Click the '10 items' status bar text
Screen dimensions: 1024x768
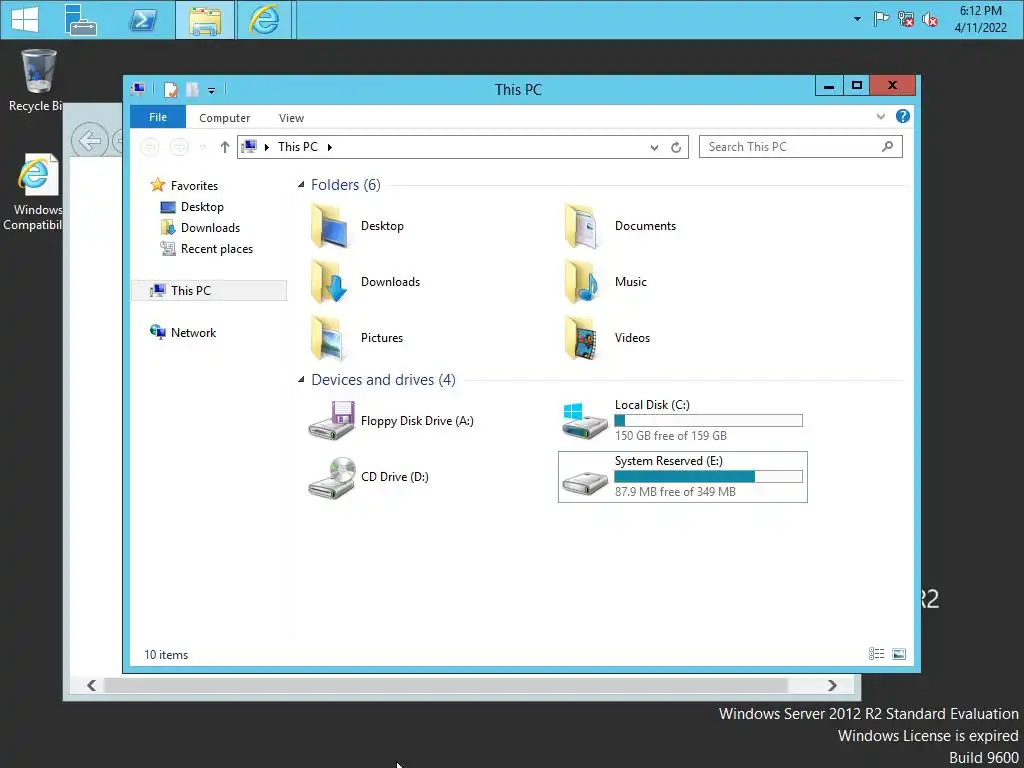coord(166,654)
